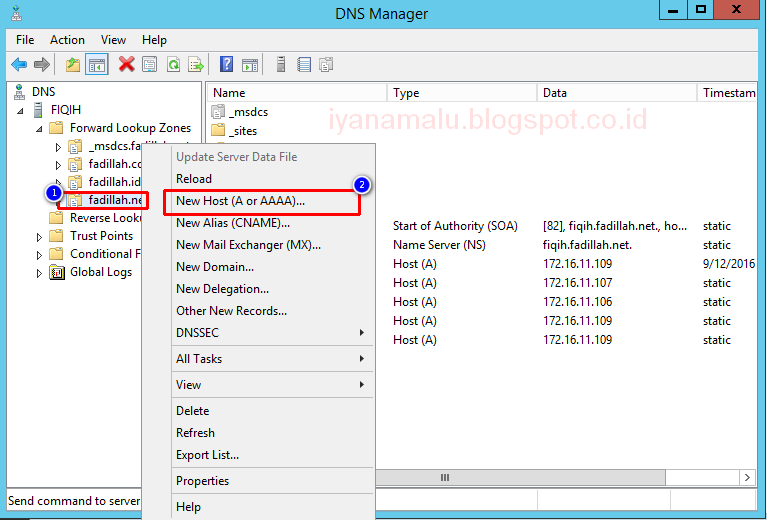Viewport: 767px width, 520px height.
Task: Expand the Trust Points node
Action: point(39,237)
